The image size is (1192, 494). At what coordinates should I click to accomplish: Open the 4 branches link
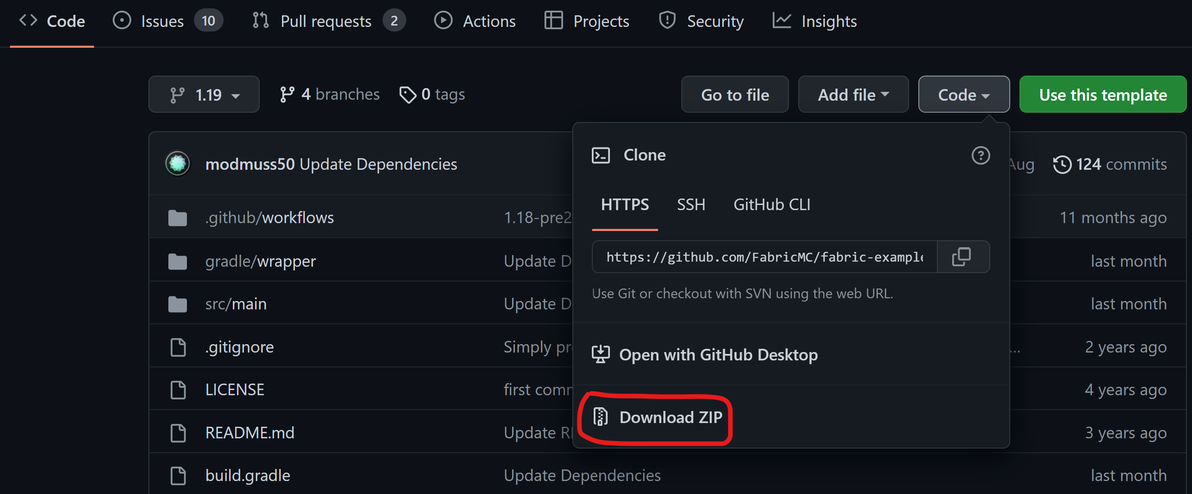(x=330, y=94)
